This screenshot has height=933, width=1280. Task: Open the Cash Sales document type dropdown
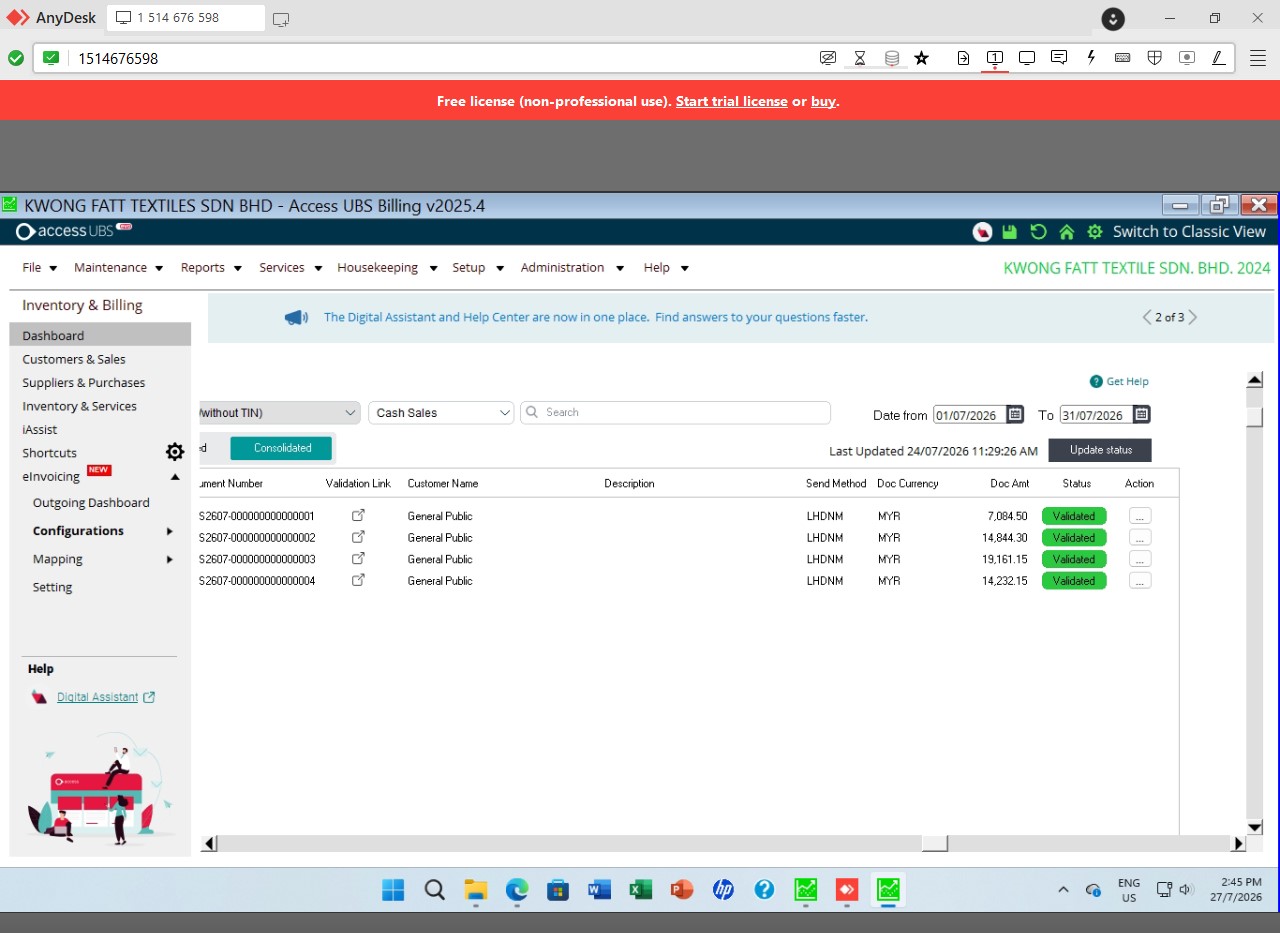point(441,413)
